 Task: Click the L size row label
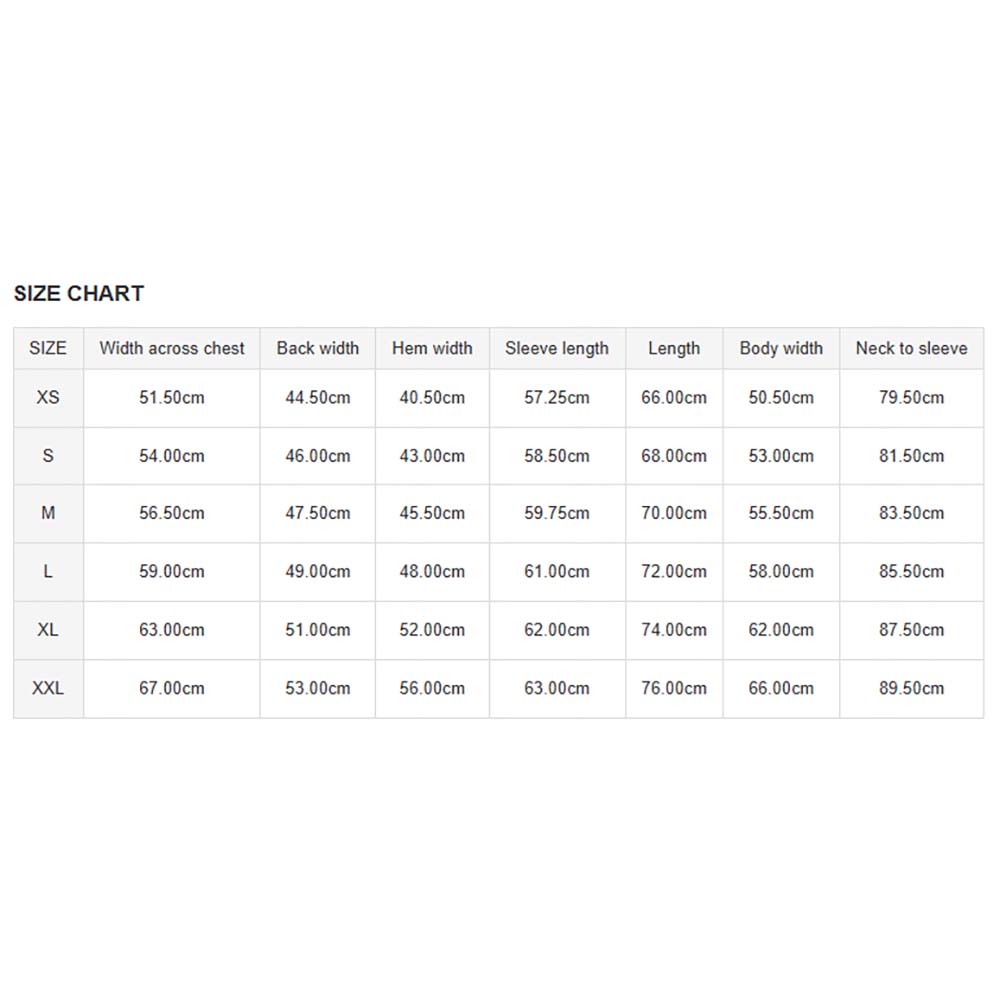(48, 571)
